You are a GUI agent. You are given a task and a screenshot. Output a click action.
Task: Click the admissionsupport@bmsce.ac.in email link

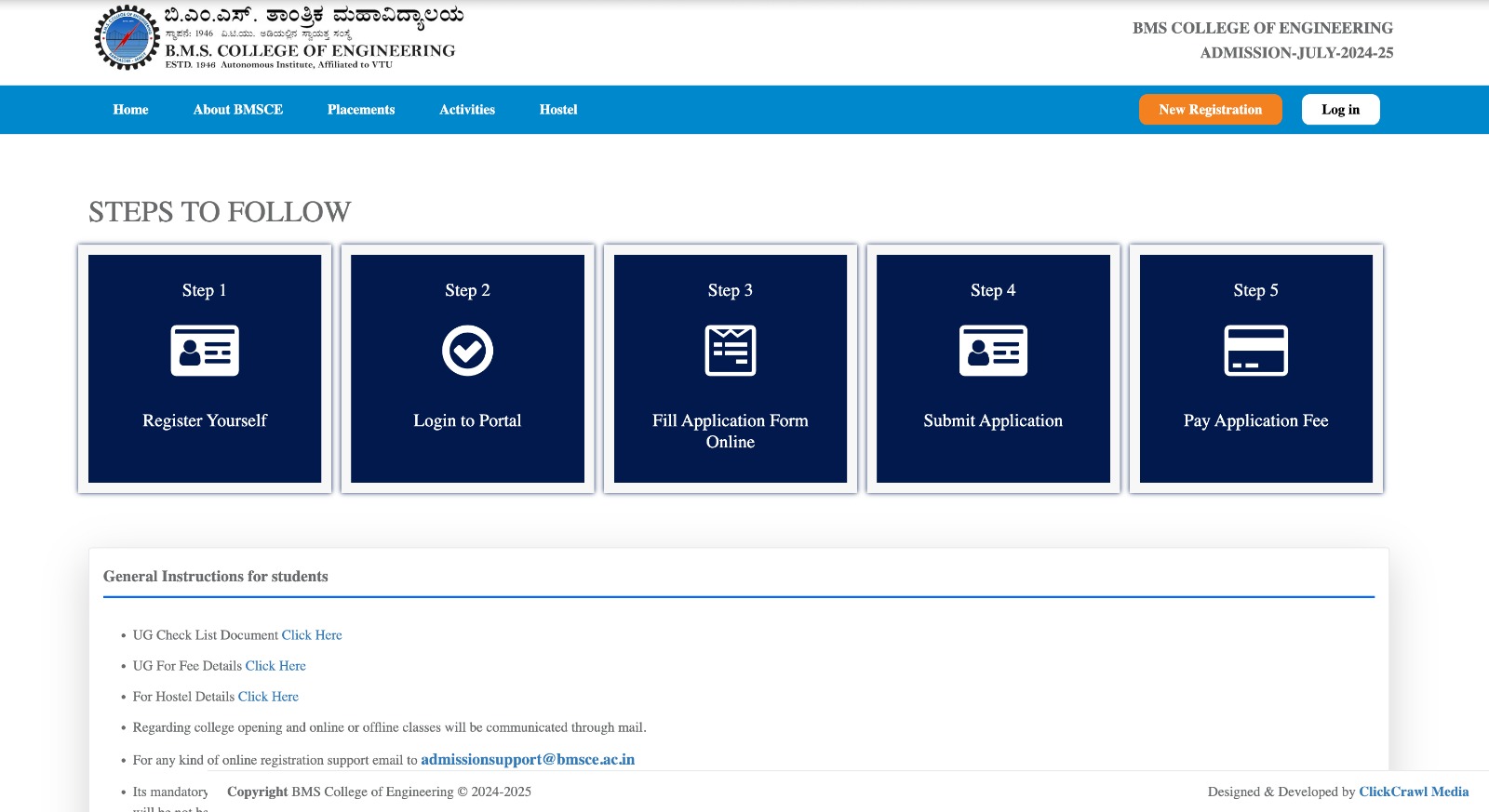tap(528, 760)
